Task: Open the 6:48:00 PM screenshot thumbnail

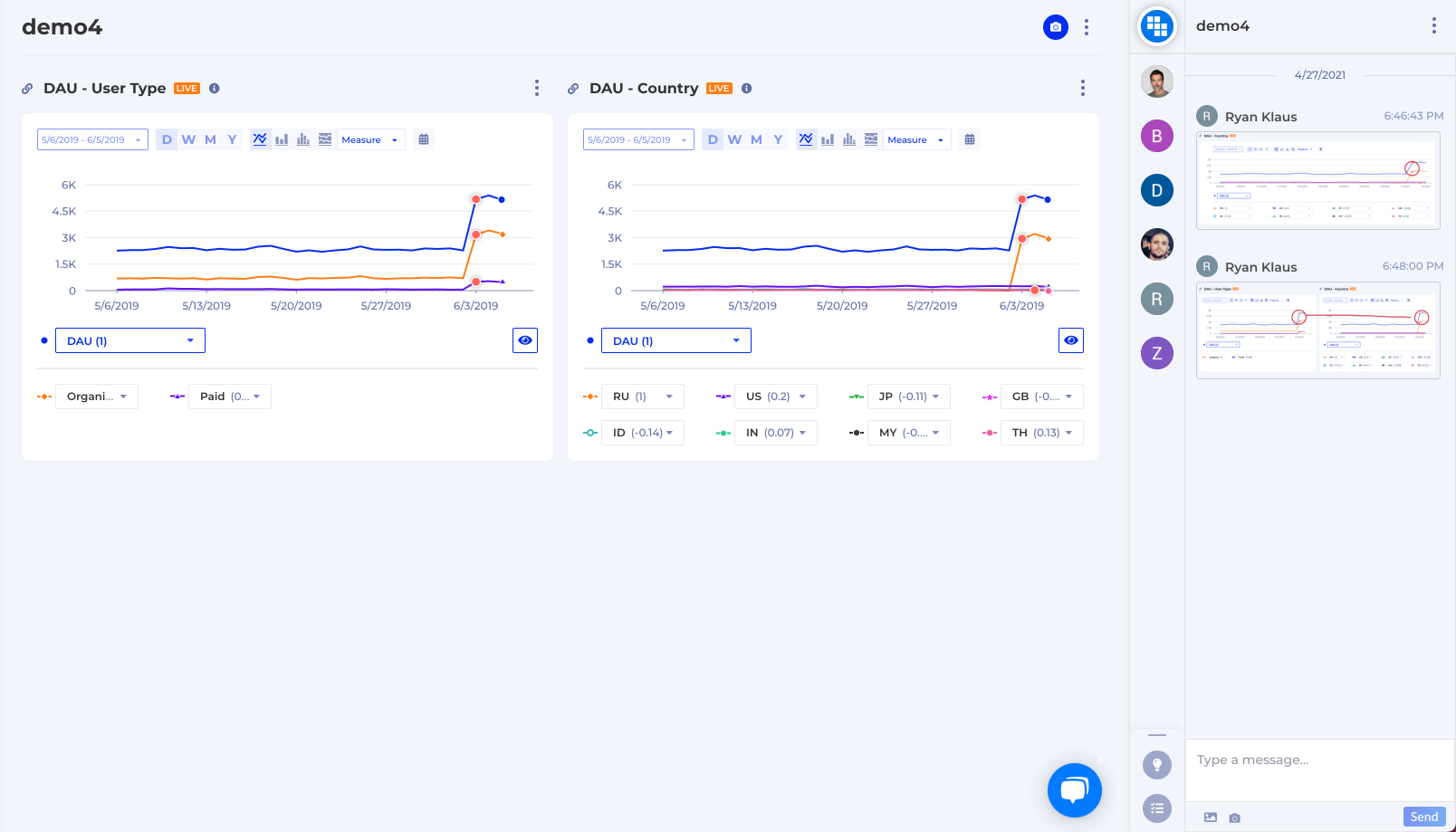Action: [x=1318, y=330]
